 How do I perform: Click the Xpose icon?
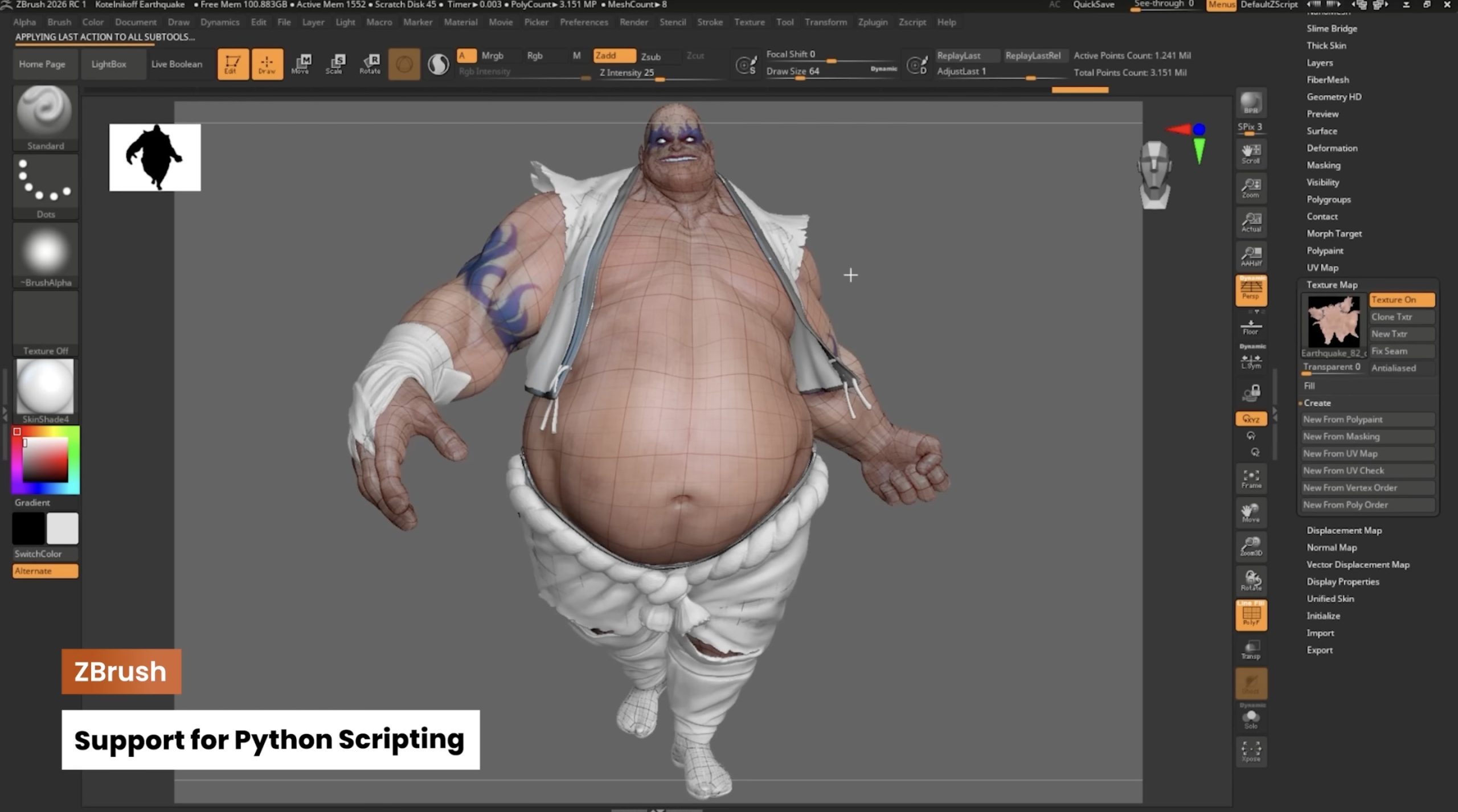1251,751
